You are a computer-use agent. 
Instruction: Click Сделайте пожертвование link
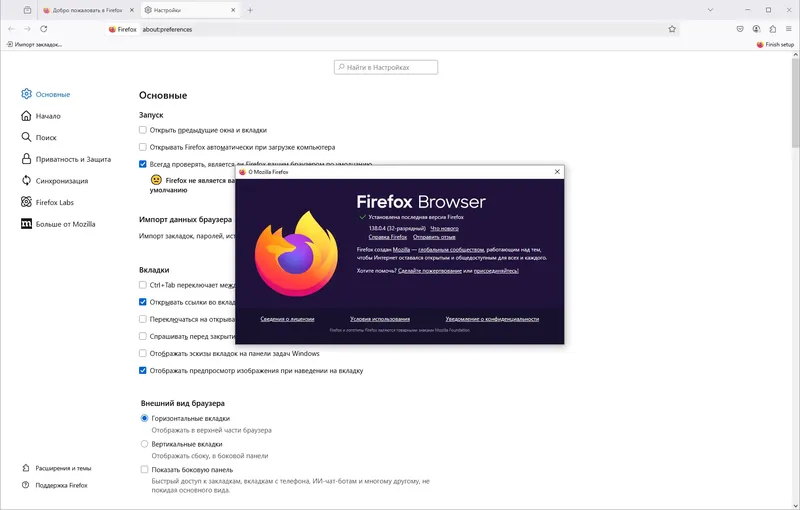430,271
